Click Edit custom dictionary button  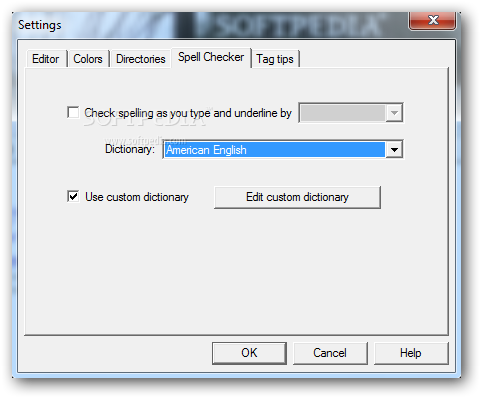tap(297, 197)
